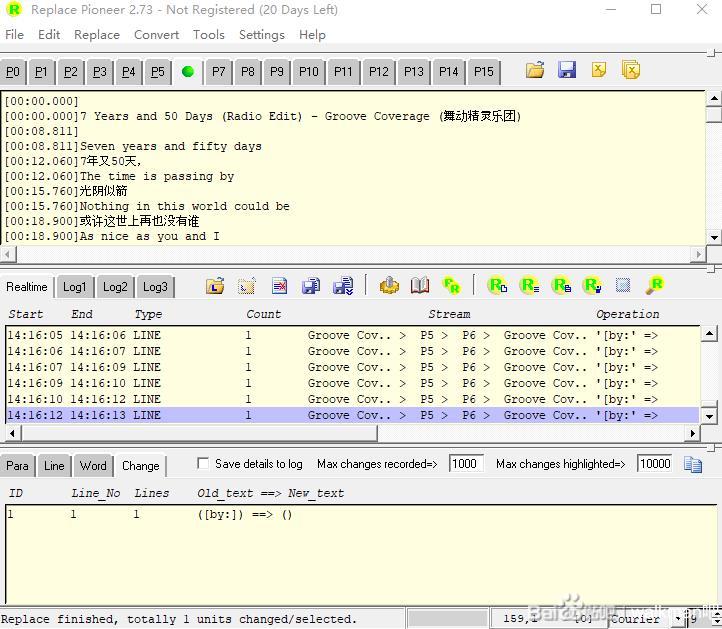Click first green R replace icon
Viewport: 722px width, 629px height.
(x=498, y=286)
